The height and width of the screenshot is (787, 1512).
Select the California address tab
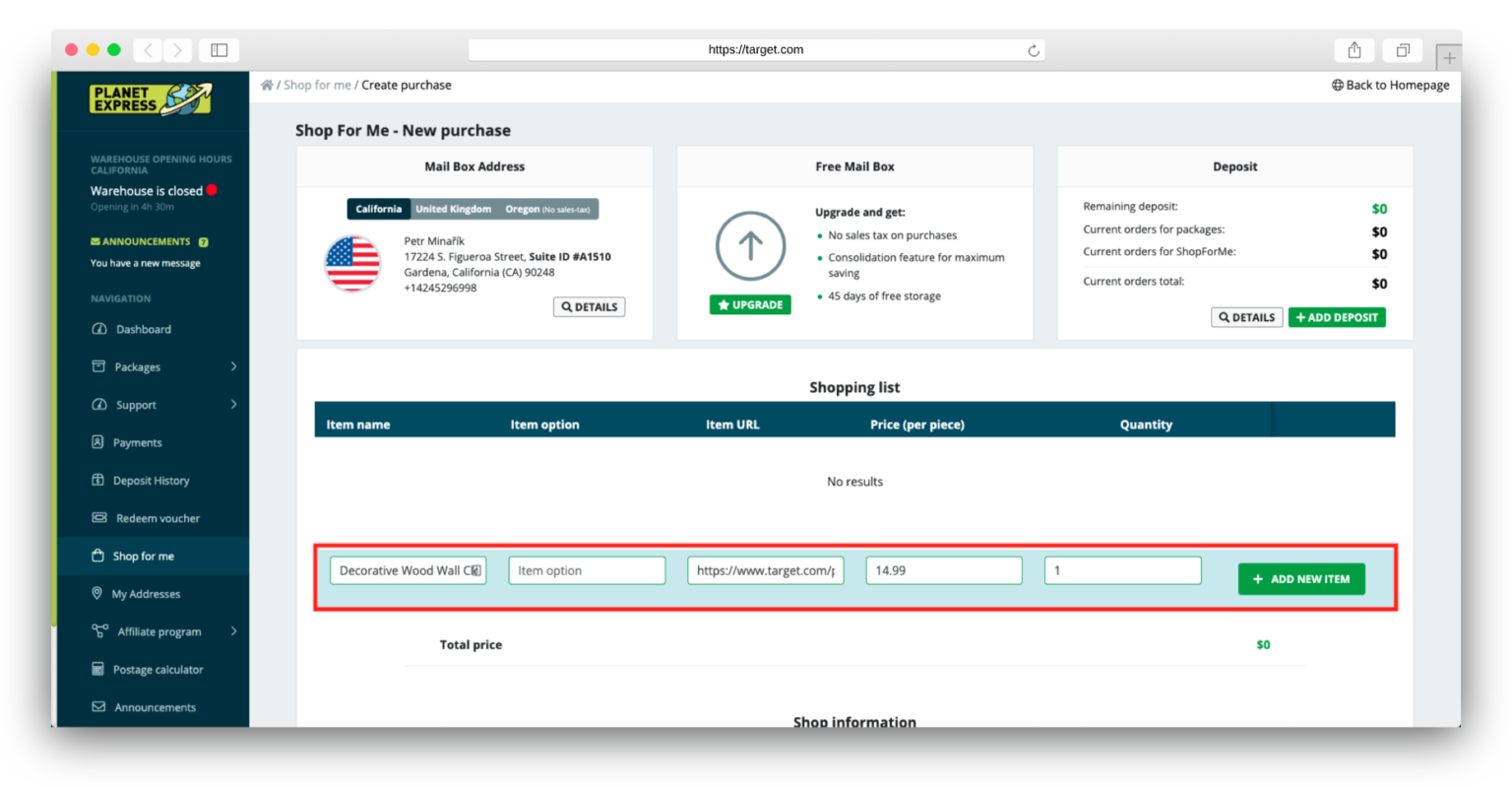point(378,209)
